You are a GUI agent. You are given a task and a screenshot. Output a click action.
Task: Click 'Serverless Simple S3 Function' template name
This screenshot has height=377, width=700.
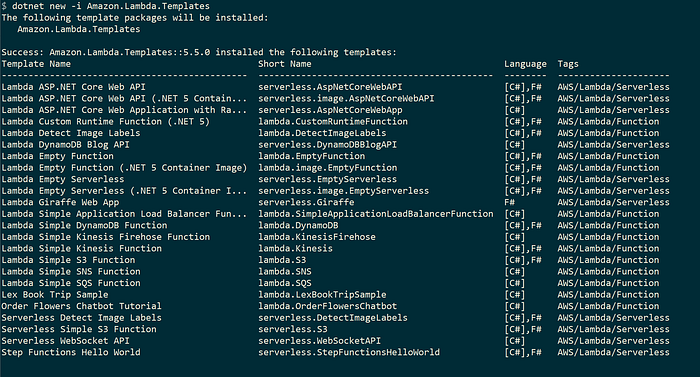pos(79,330)
